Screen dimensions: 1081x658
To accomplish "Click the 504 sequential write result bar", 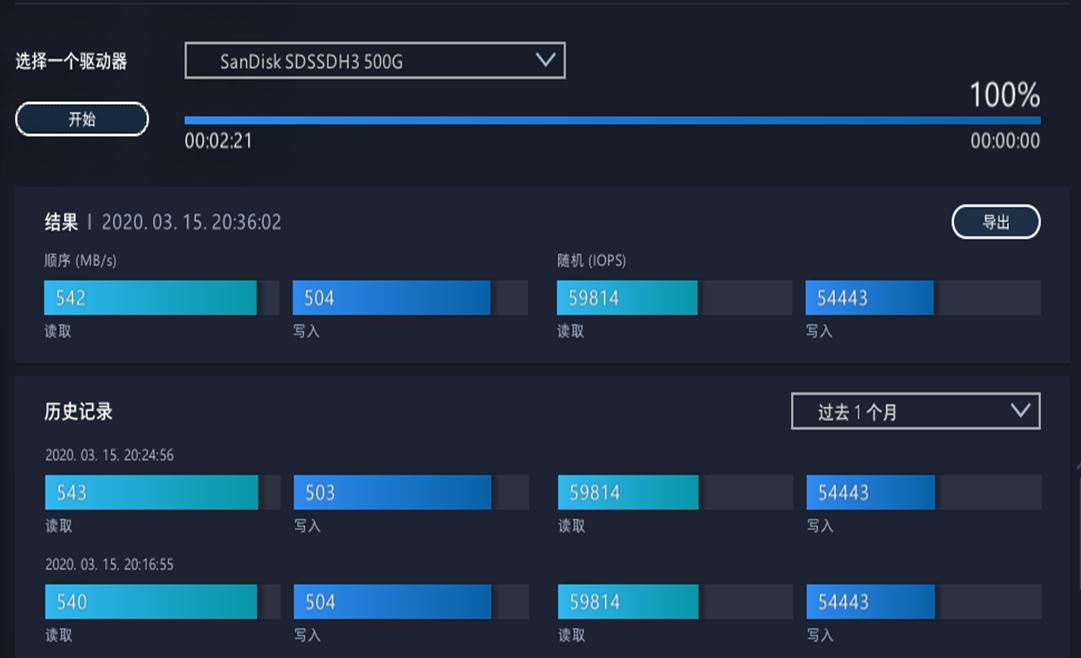I will tap(391, 298).
